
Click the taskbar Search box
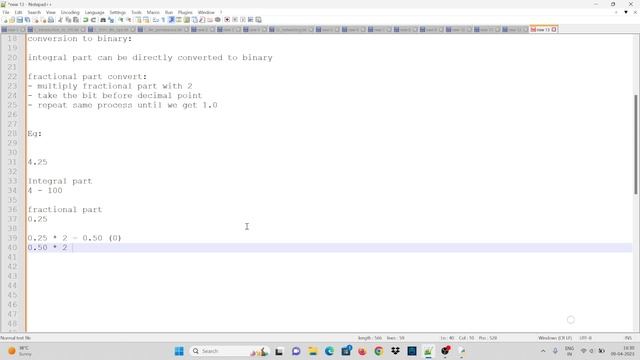[230, 351]
